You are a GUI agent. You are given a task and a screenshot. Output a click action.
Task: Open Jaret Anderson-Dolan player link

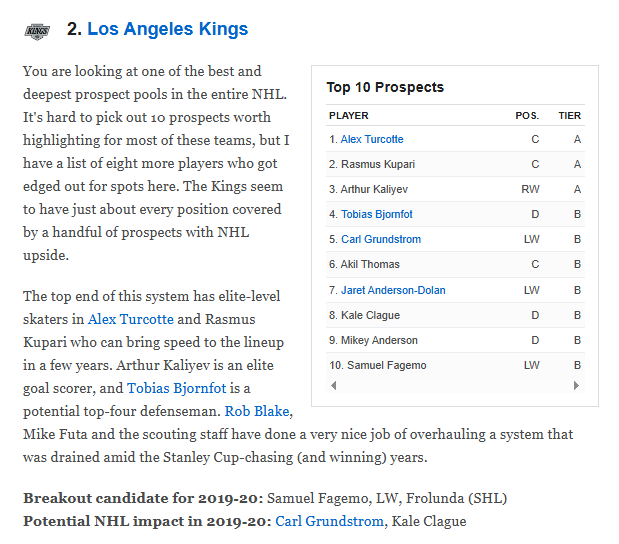(393, 290)
